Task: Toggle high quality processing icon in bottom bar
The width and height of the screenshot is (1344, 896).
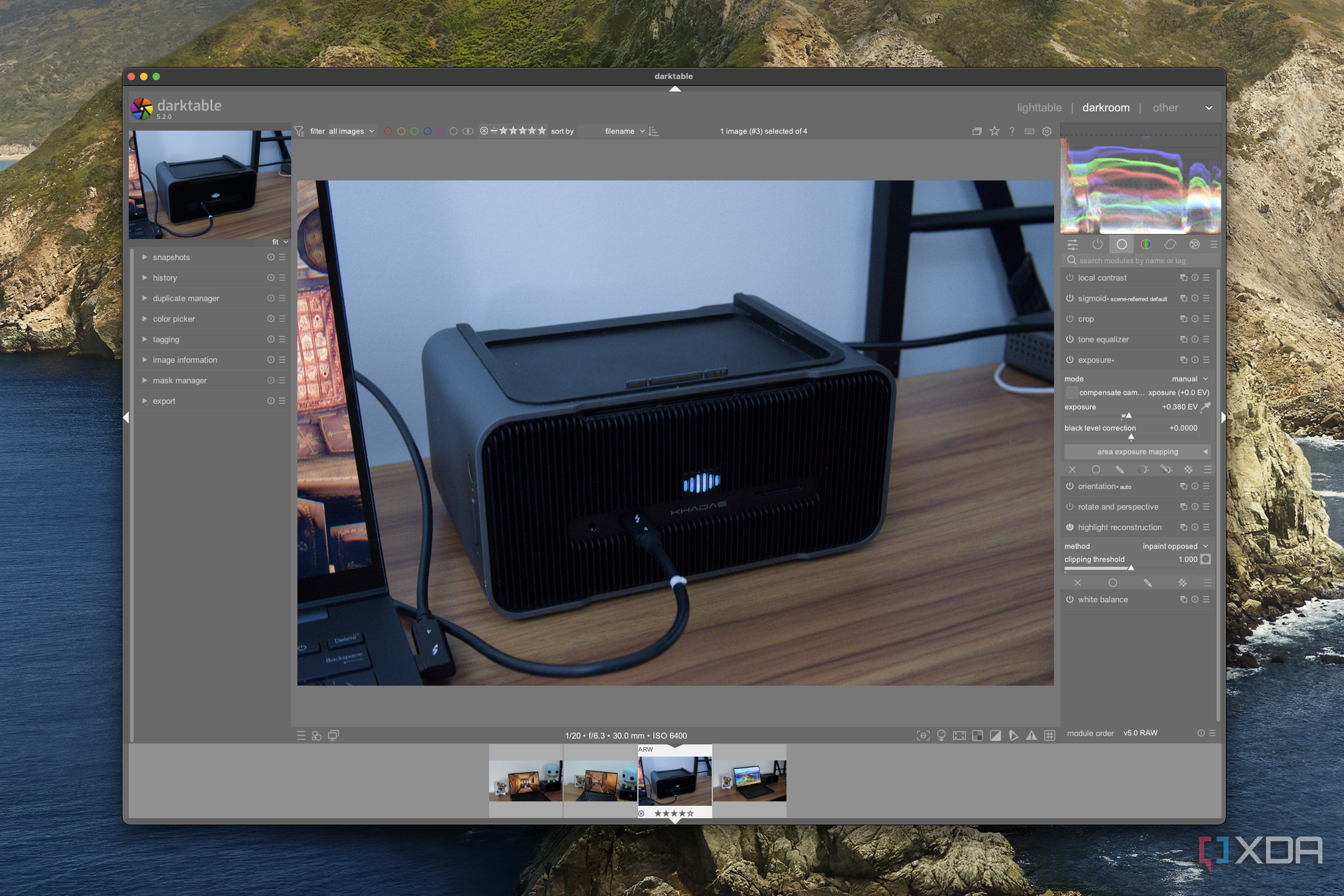Action: tap(959, 735)
